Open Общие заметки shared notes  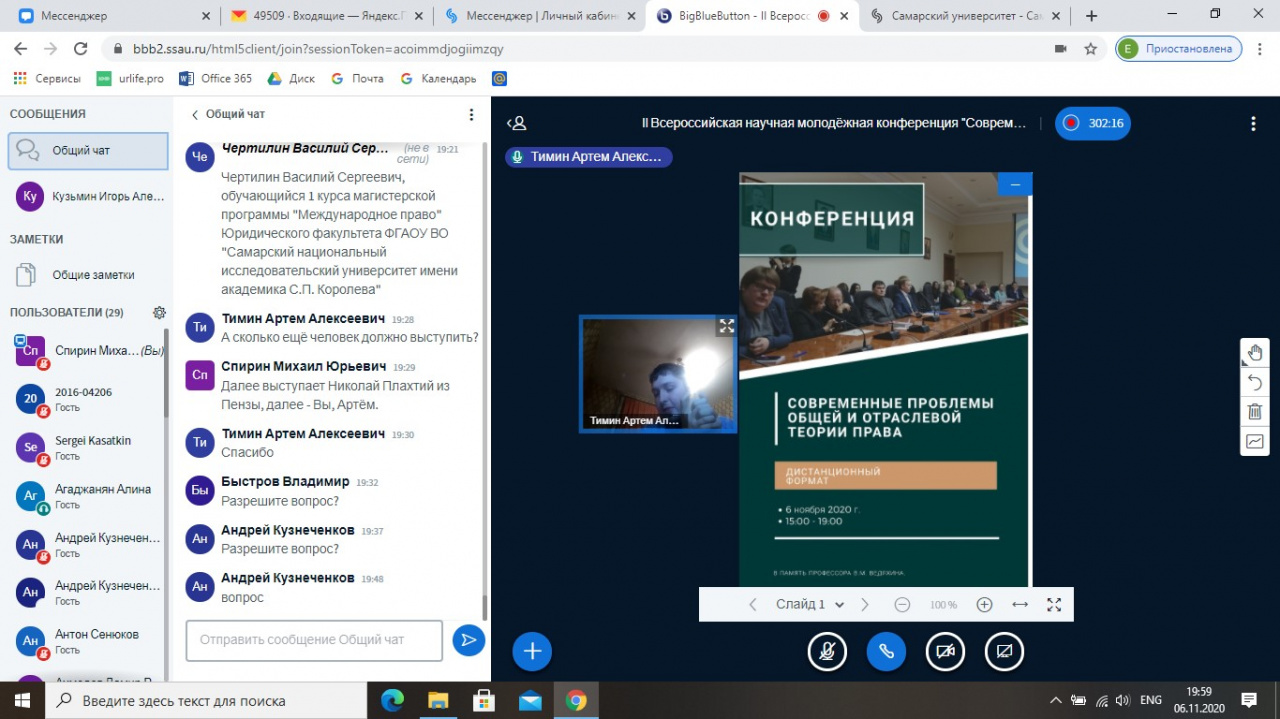pyautogui.click(x=93, y=275)
